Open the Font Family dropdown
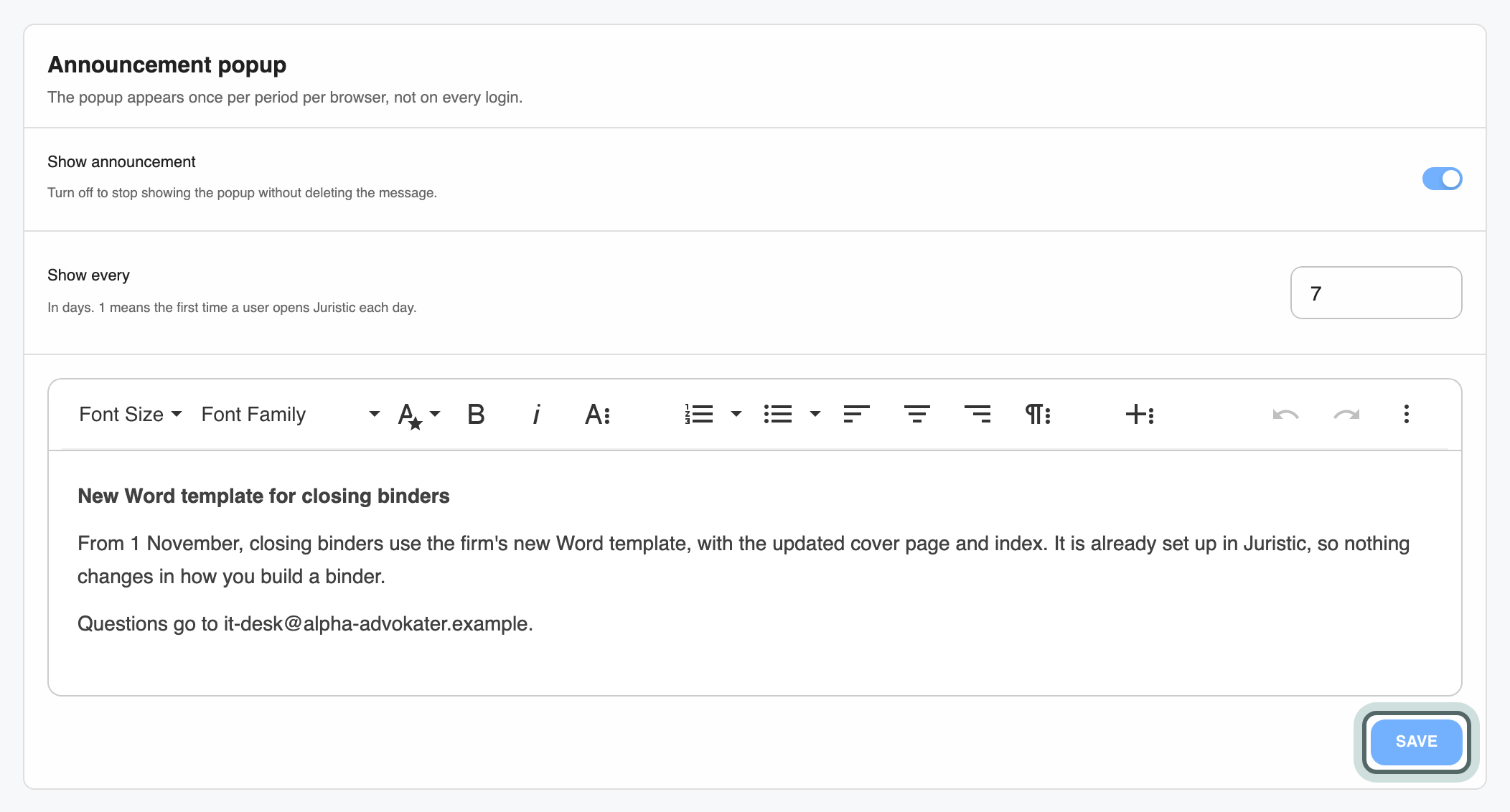The height and width of the screenshot is (812, 1510). point(291,415)
